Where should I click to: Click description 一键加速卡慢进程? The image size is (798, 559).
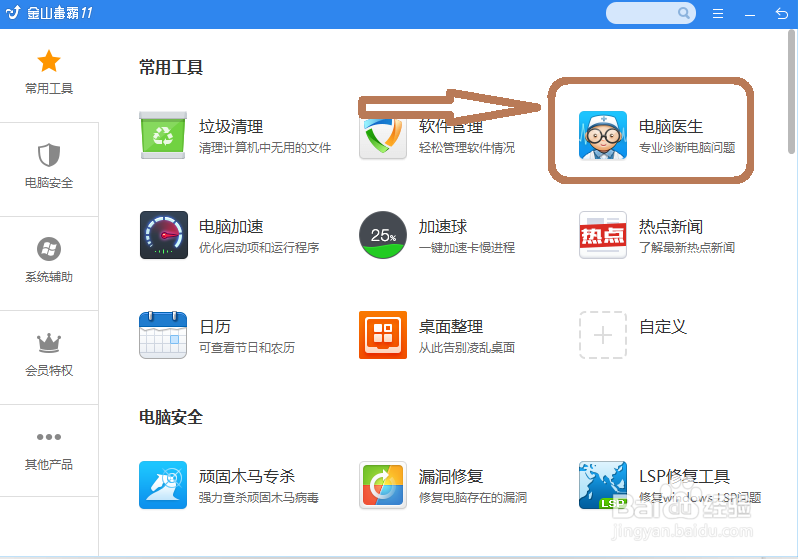pos(467,247)
